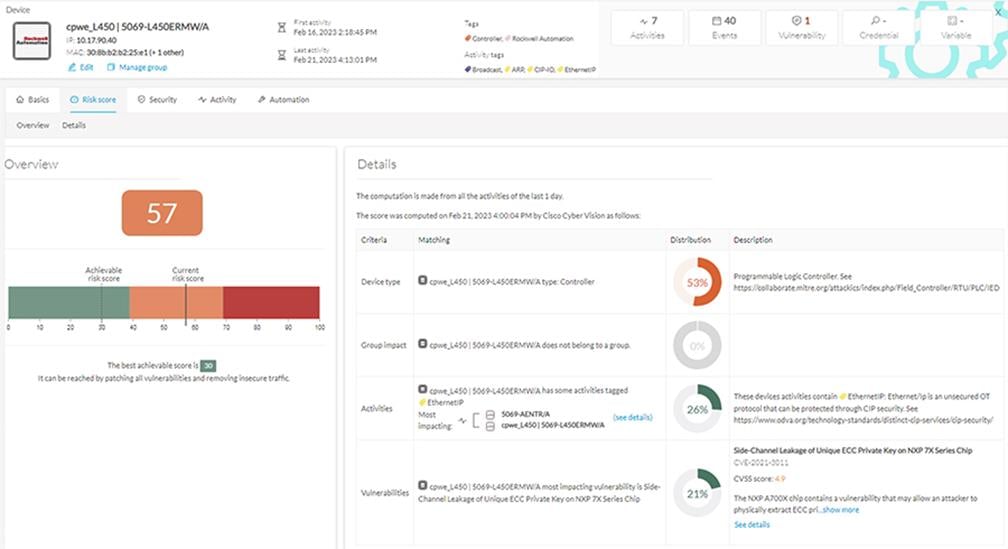Open the Security tab

[157, 100]
